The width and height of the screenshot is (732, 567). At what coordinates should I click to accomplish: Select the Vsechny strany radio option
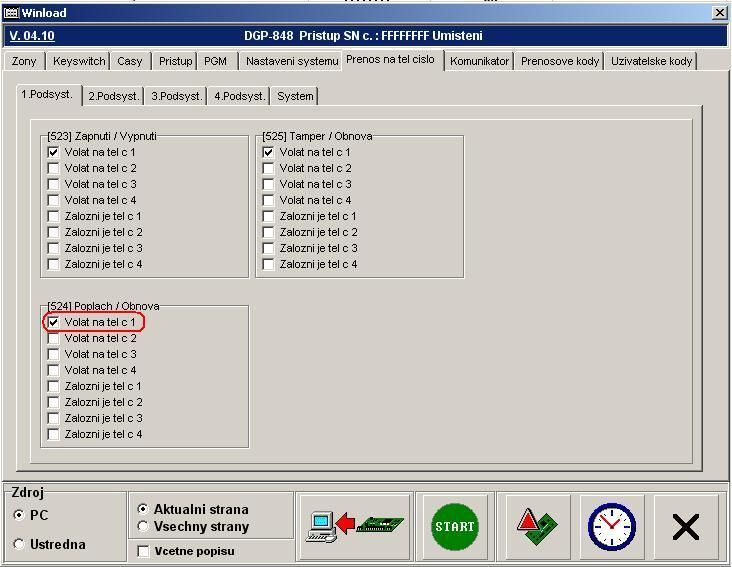[x=143, y=526]
